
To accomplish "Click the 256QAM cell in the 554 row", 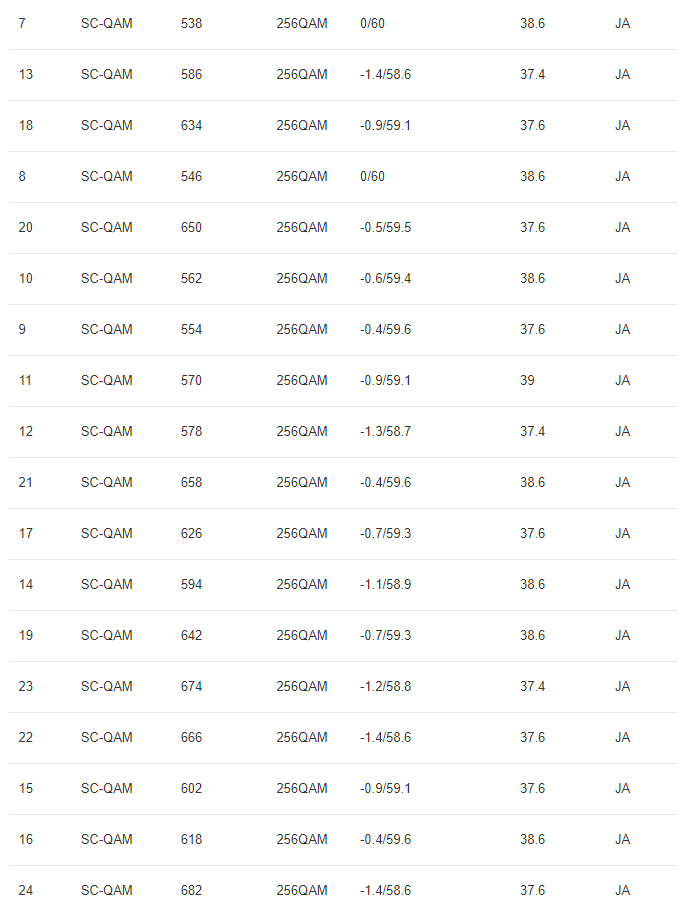I will pyautogui.click(x=301, y=329).
